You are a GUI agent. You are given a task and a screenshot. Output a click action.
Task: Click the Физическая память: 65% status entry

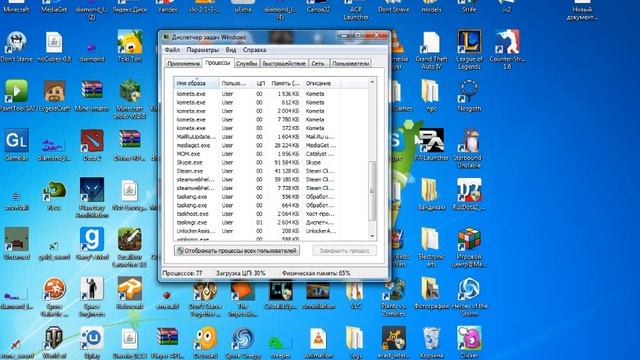pyautogui.click(x=316, y=273)
